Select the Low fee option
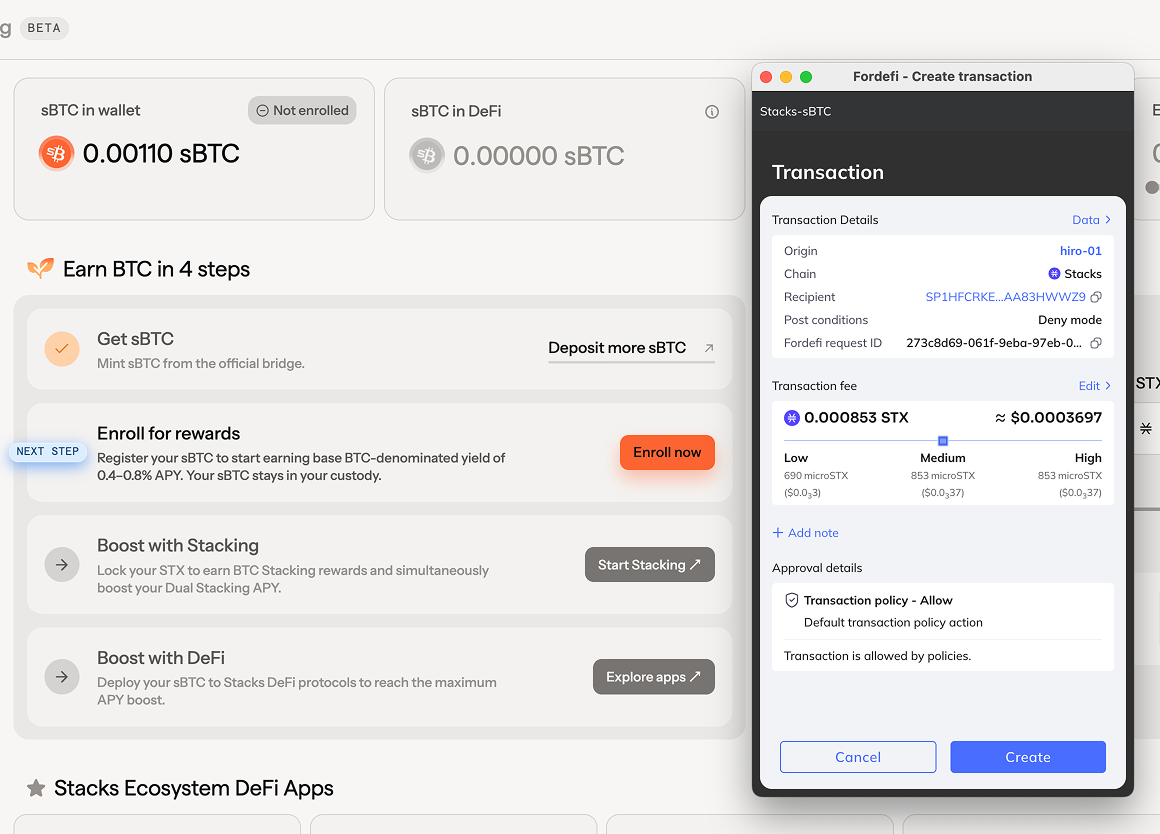The height and width of the screenshot is (834, 1160). click(796, 458)
